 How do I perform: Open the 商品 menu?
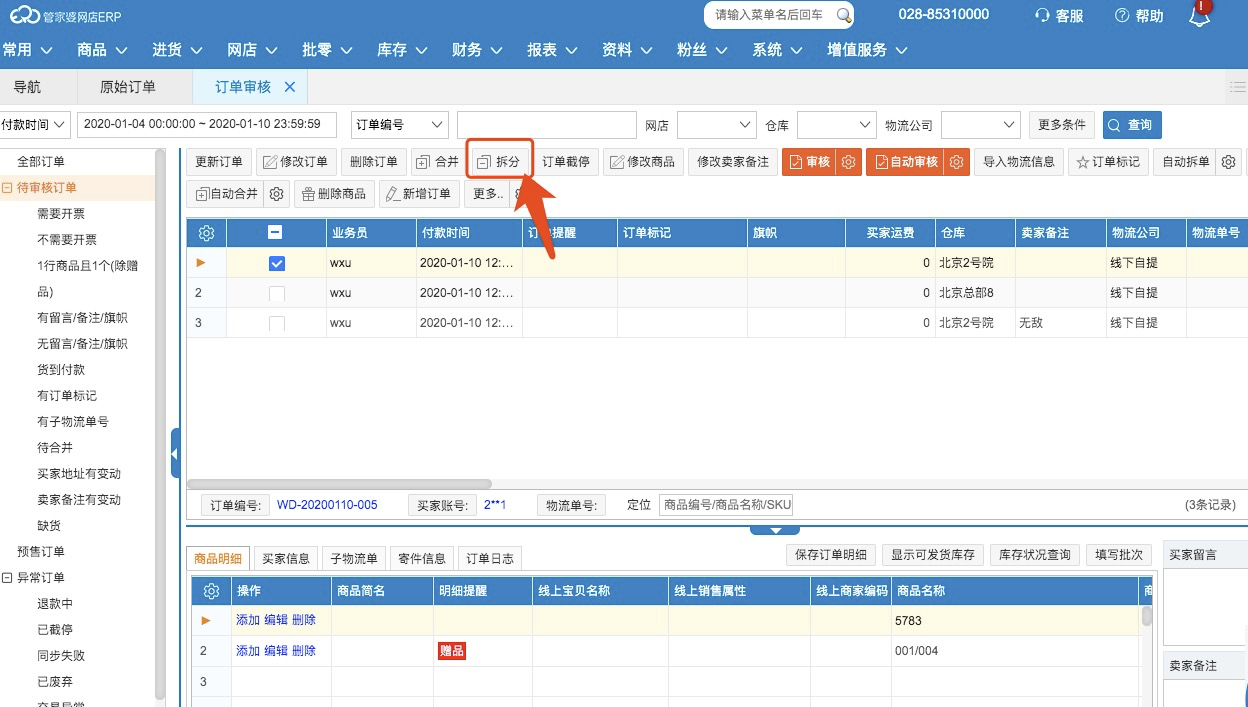coord(103,50)
